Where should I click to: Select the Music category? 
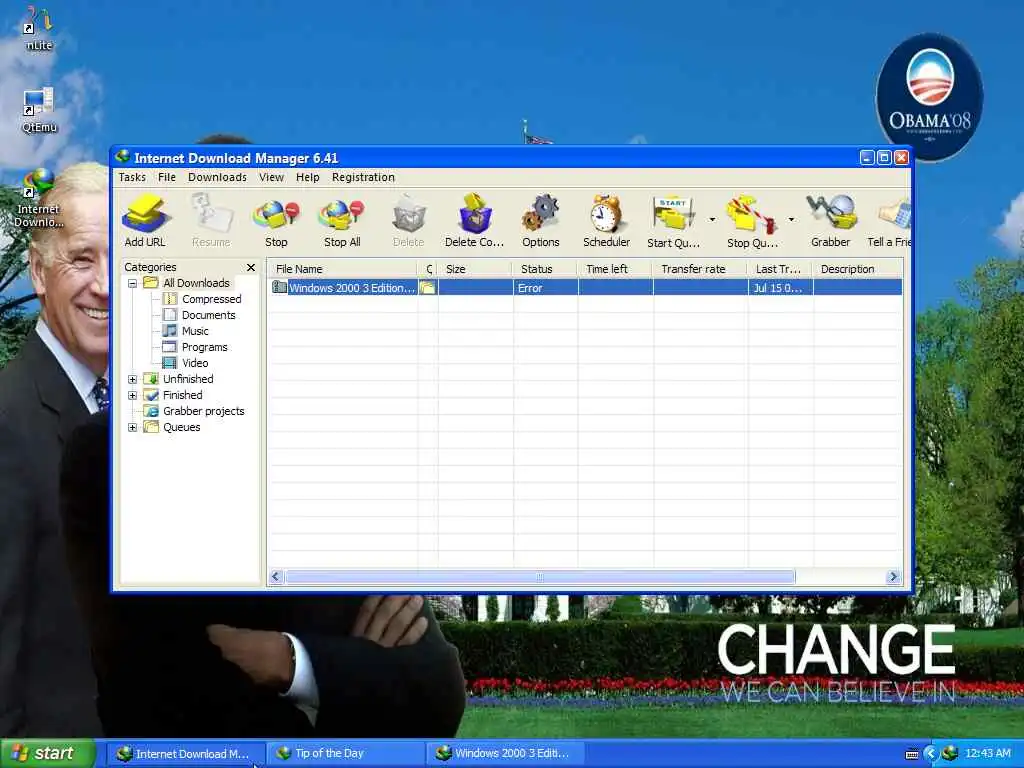(x=195, y=331)
